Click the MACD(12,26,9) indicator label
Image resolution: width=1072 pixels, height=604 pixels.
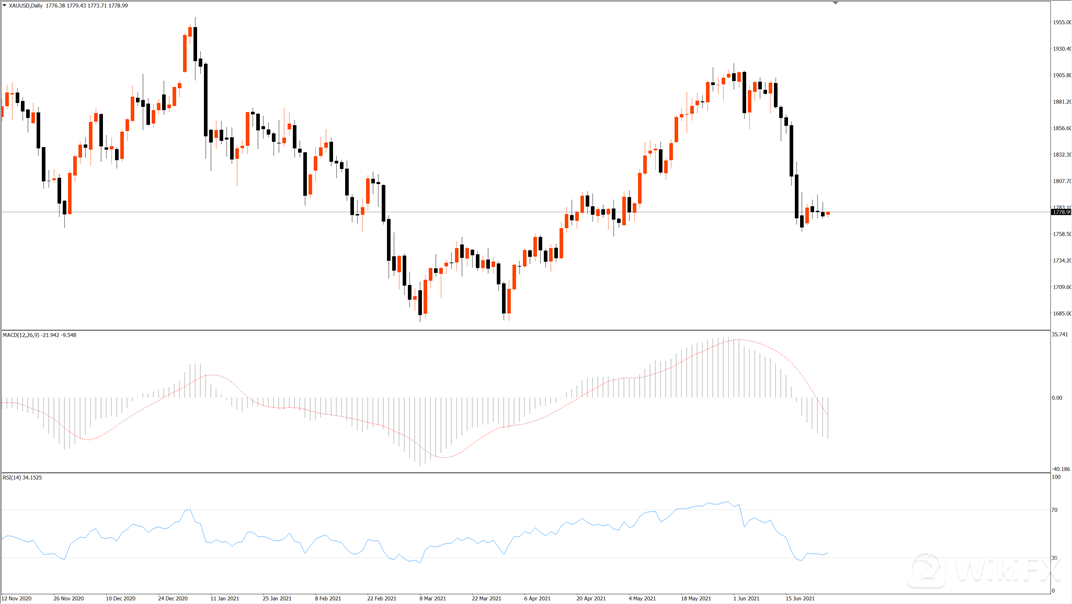click(26, 335)
